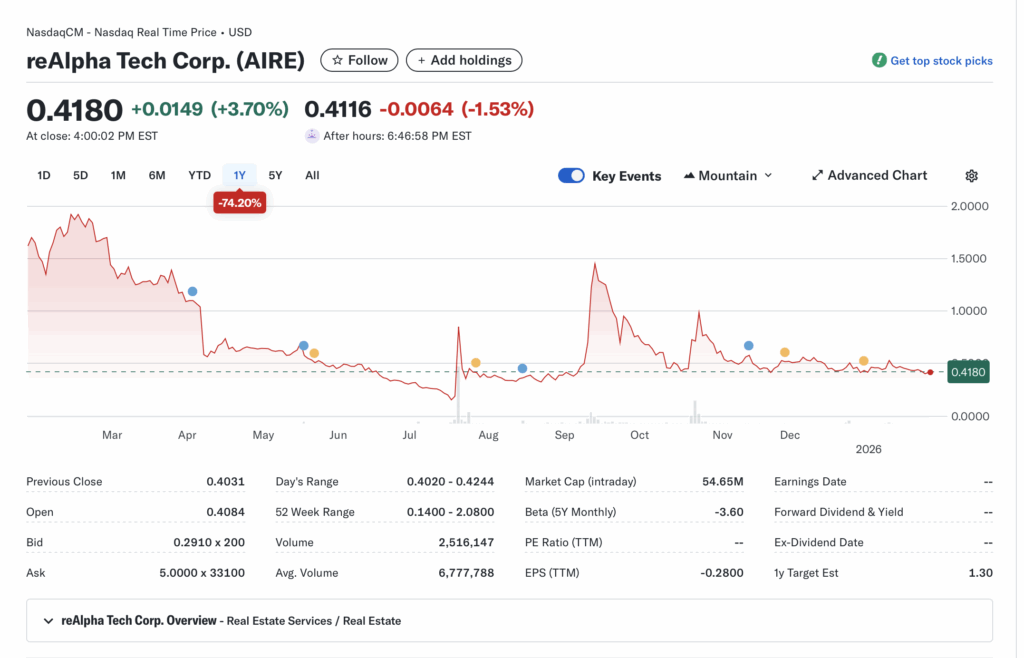Screen dimensions: 1024x658
Task: Click the moon icon next to after-hours price
Action: pyautogui.click(x=312, y=135)
